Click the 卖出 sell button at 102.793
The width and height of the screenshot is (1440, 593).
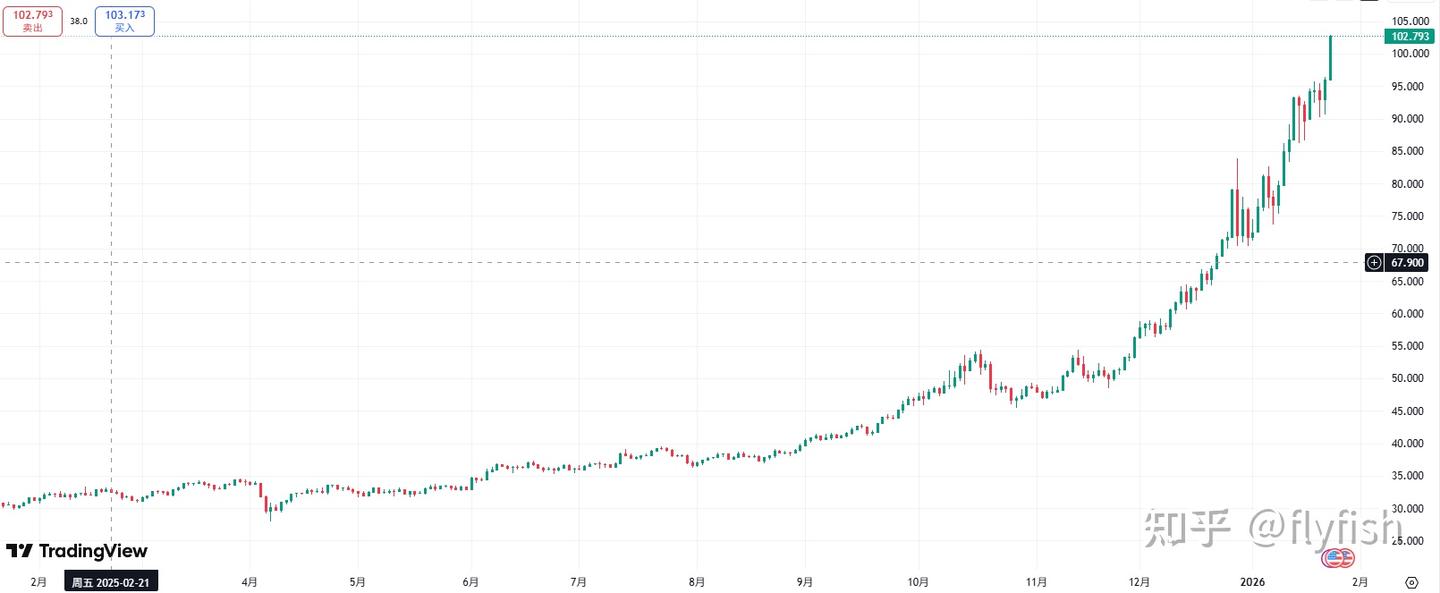(33, 21)
